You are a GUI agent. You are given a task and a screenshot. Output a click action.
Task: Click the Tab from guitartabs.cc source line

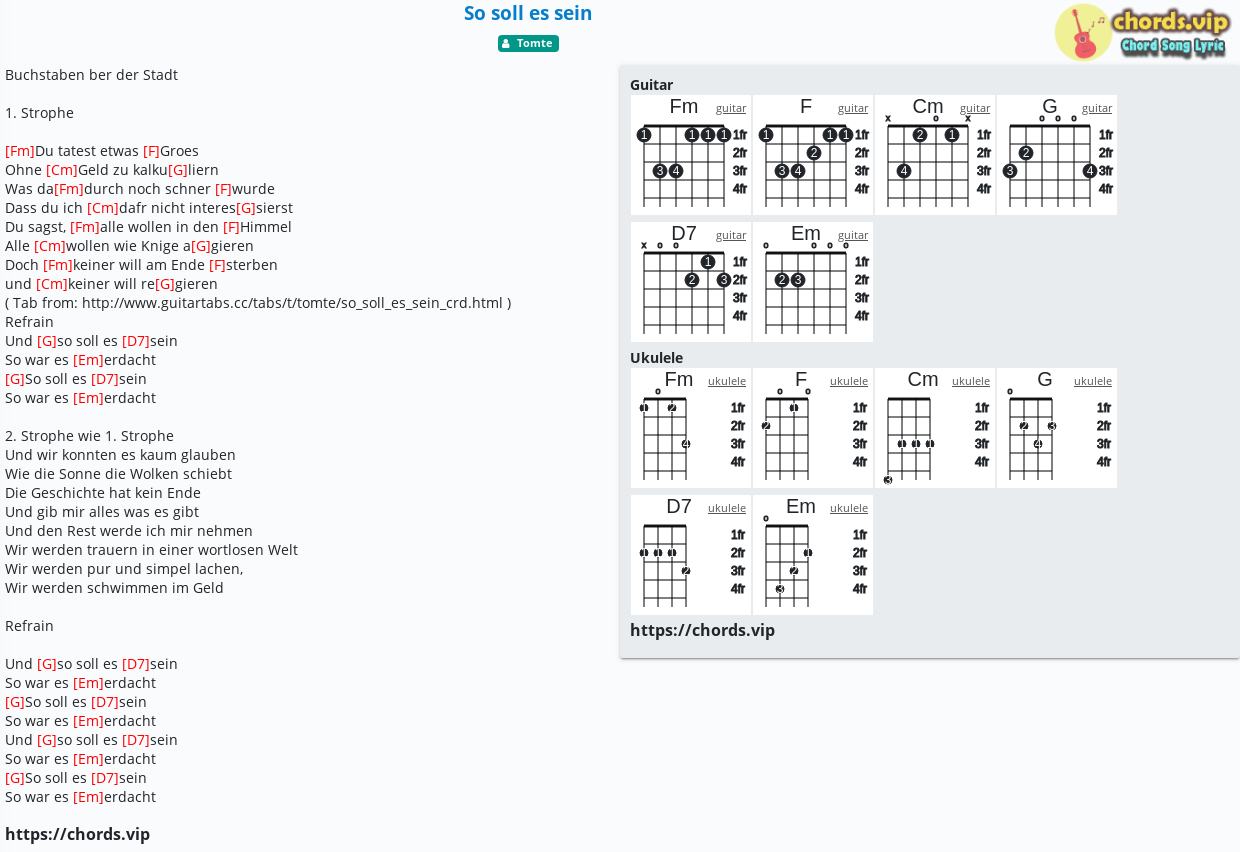258,303
